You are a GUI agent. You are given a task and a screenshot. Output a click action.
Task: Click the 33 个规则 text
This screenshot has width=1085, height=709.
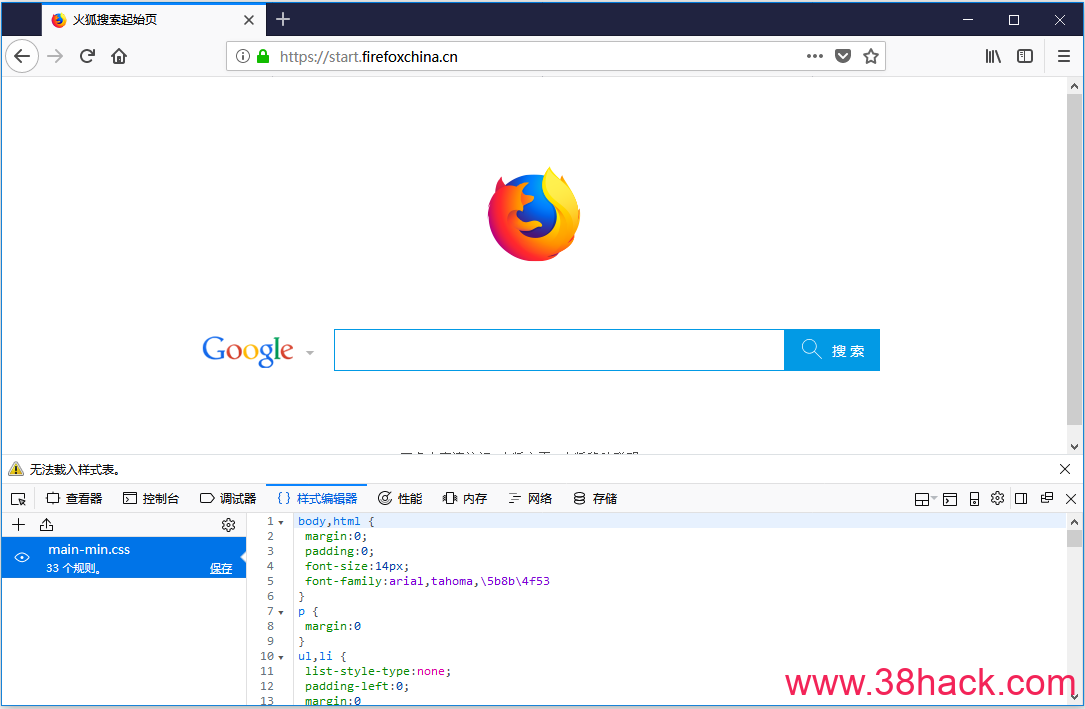pyautogui.click(x=74, y=569)
